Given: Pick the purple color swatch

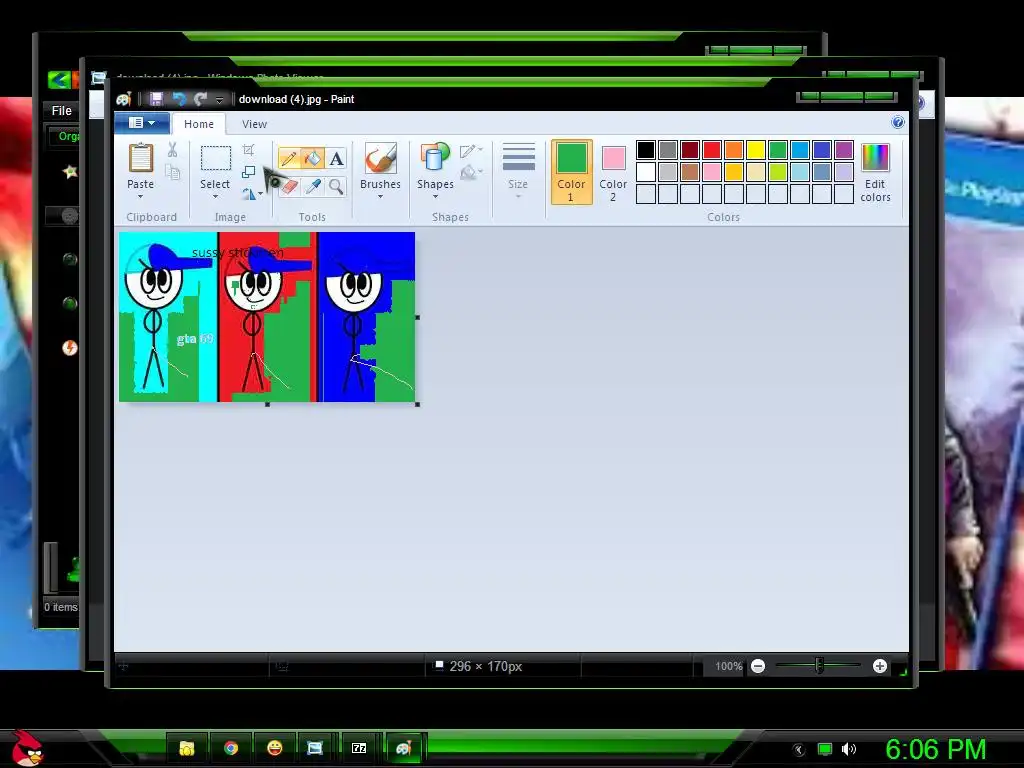Looking at the screenshot, I should click(x=844, y=150).
